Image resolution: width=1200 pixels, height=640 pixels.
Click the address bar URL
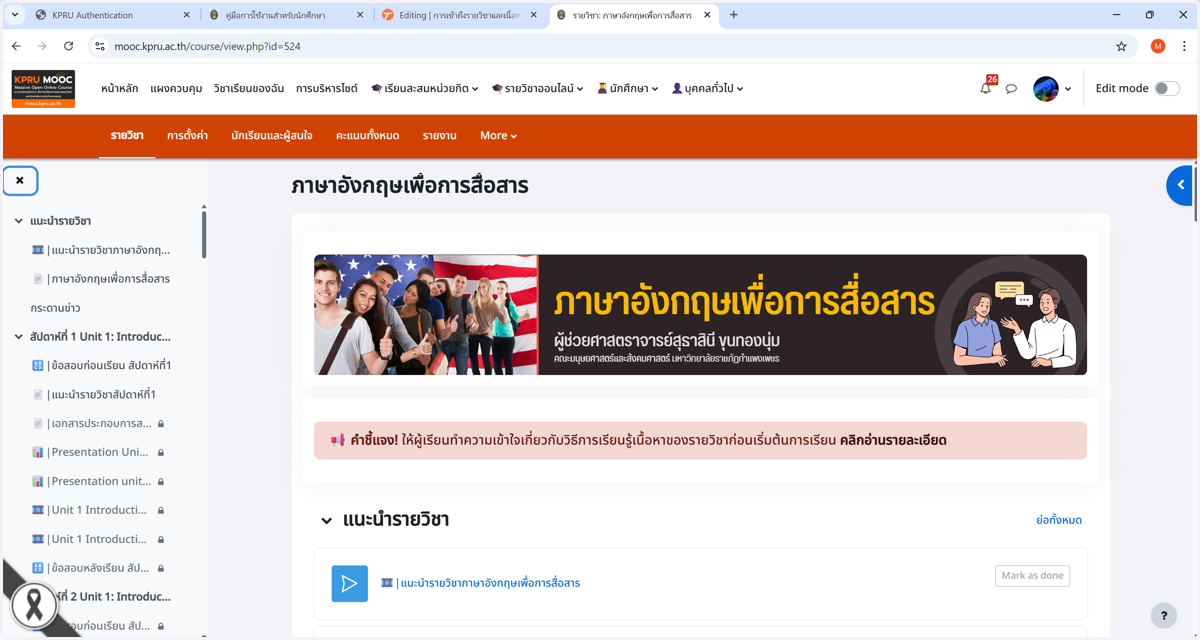(207, 46)
